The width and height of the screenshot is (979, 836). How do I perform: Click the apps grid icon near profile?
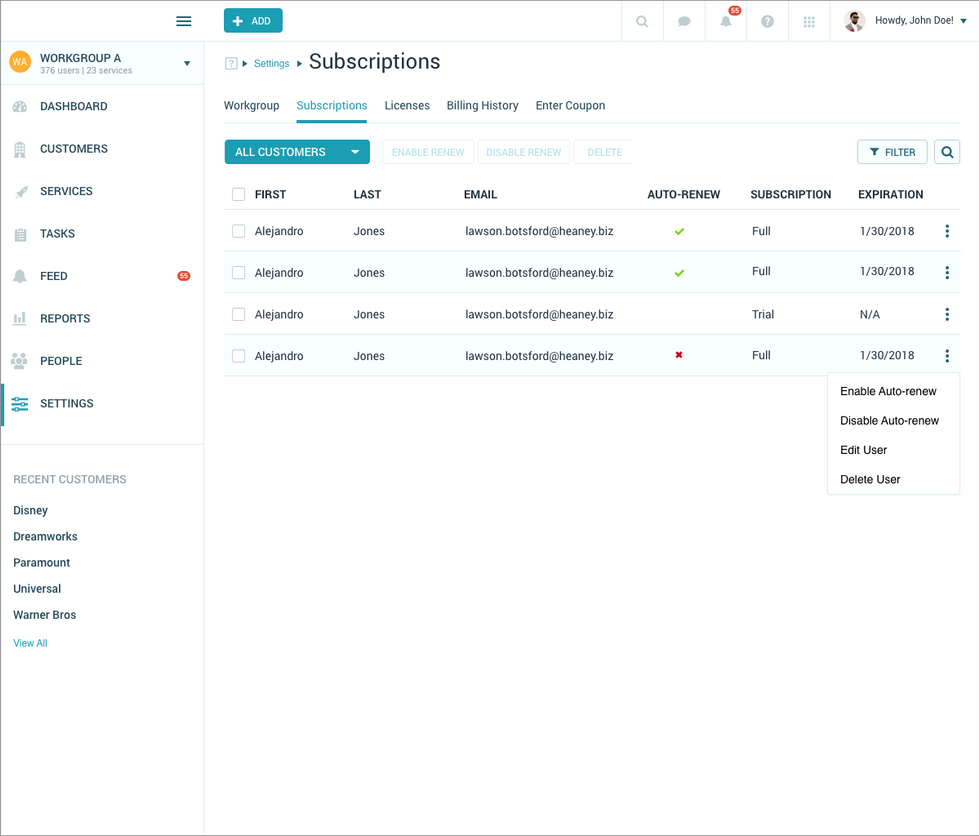[x=809, y=21]
